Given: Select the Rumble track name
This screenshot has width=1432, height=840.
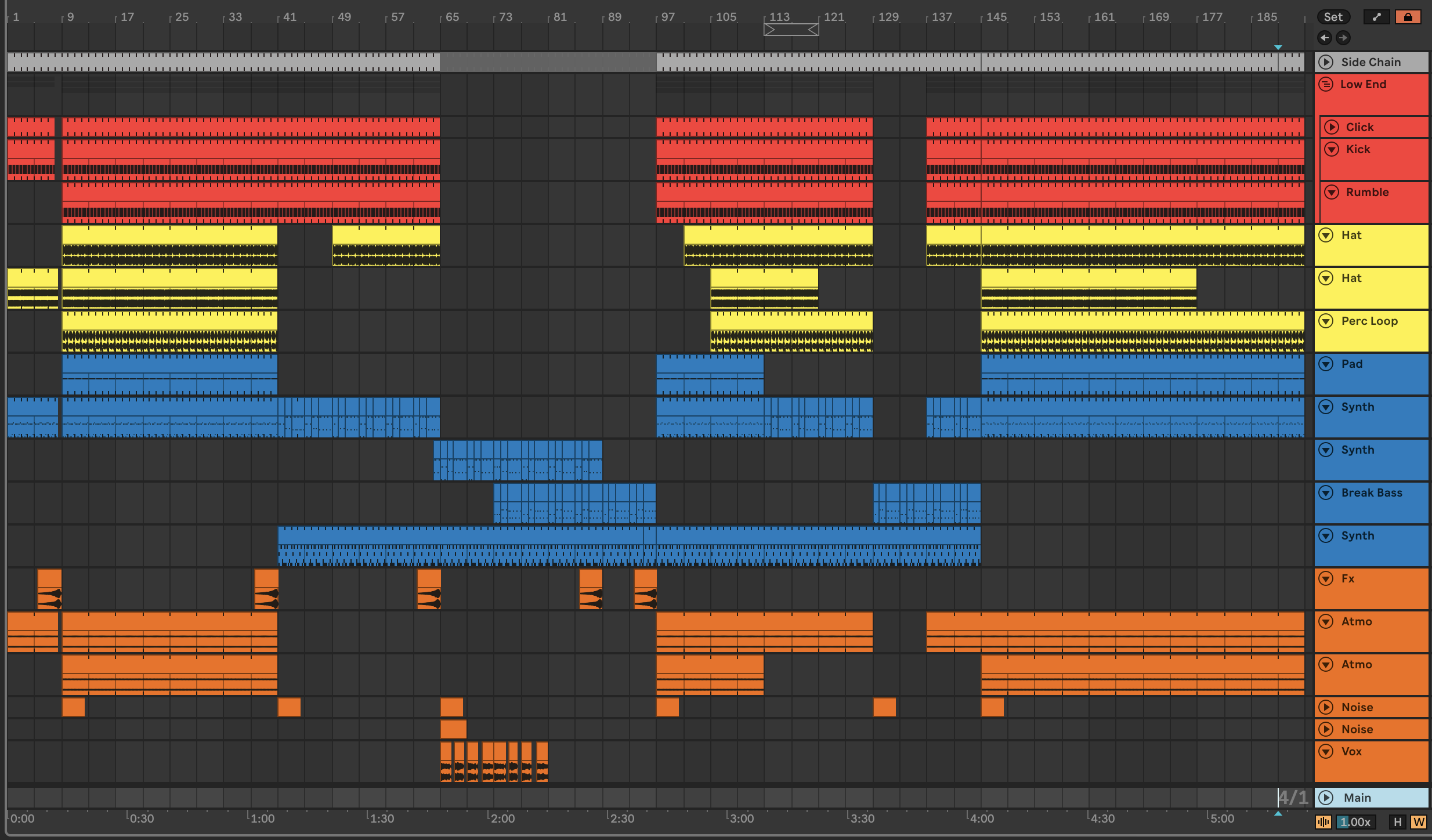Looking at the screenshot, I should [x=1367, y=192].
